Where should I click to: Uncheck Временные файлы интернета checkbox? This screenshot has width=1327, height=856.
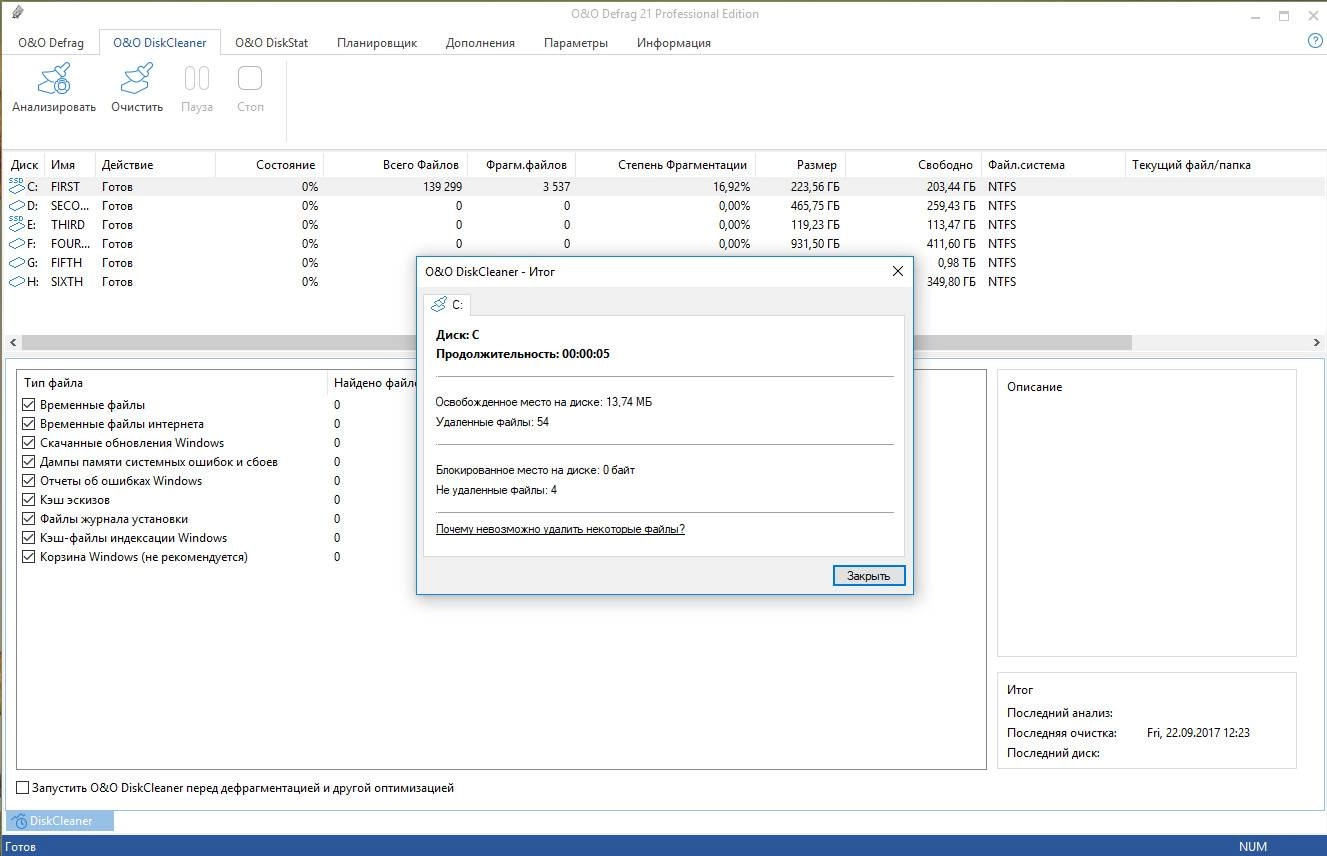click(28, 424)
